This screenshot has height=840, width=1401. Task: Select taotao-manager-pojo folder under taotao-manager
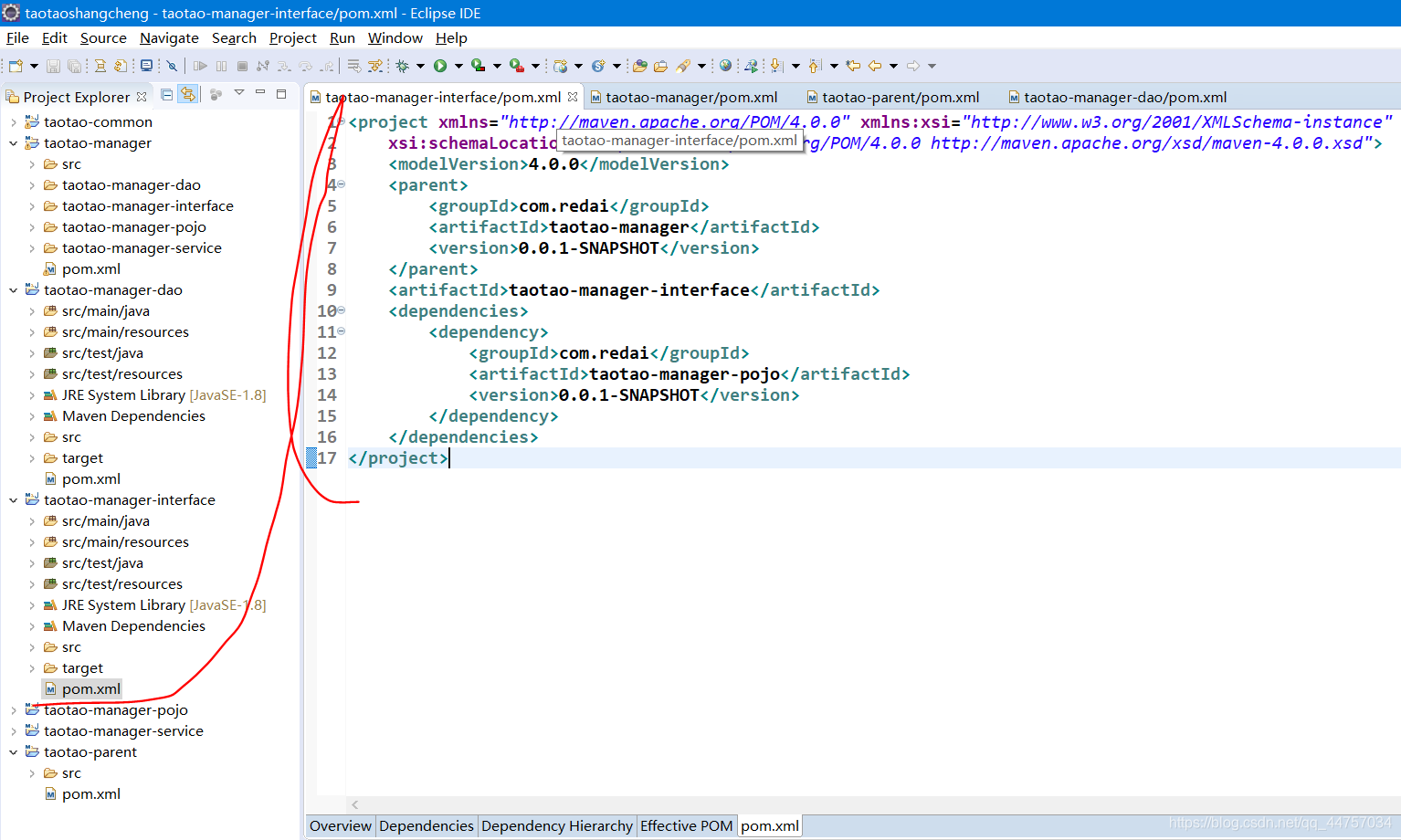(x=134, y=227)
